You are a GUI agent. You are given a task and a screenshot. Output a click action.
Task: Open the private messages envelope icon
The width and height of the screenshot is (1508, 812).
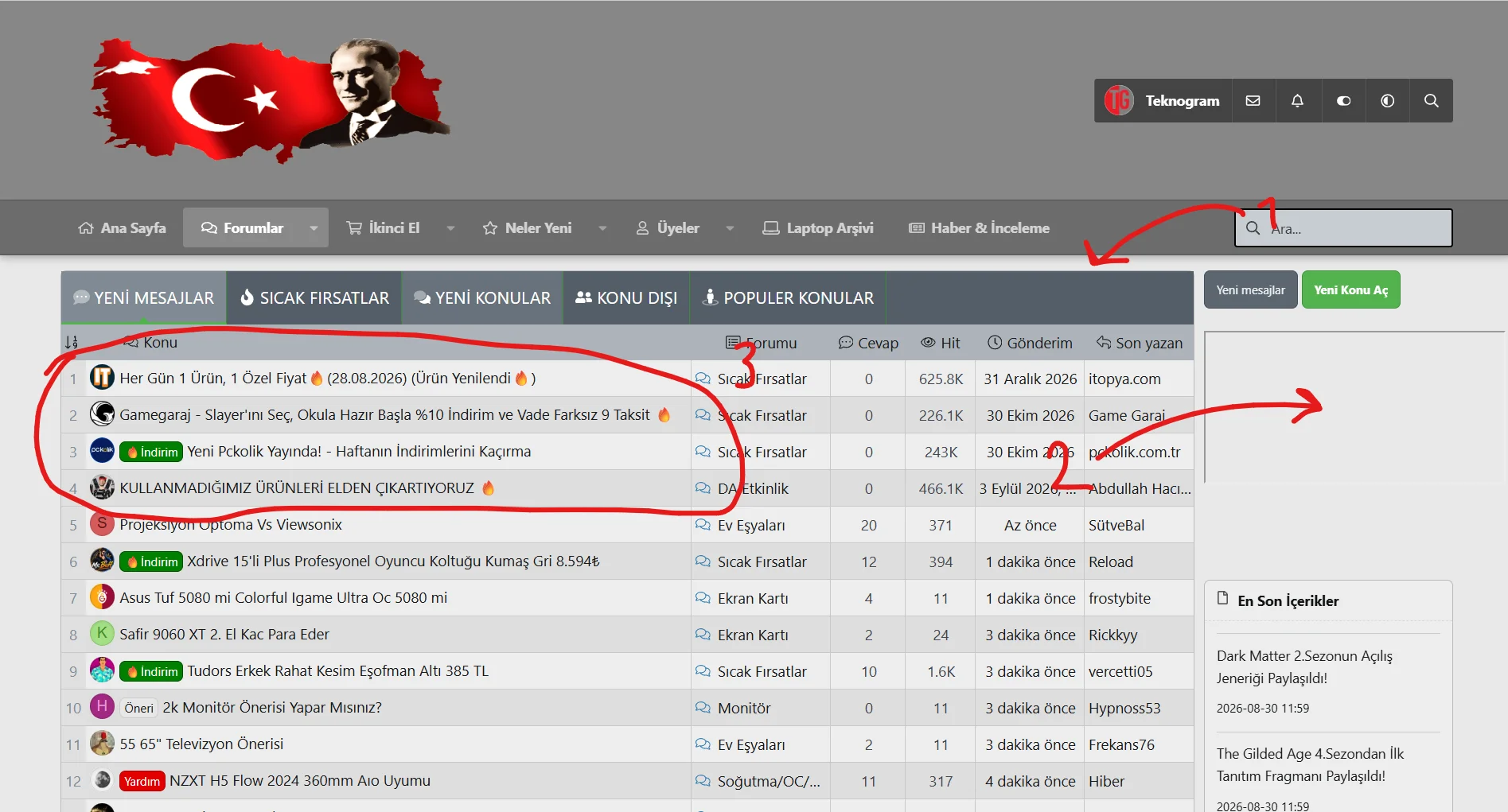tap(1253, 101)
